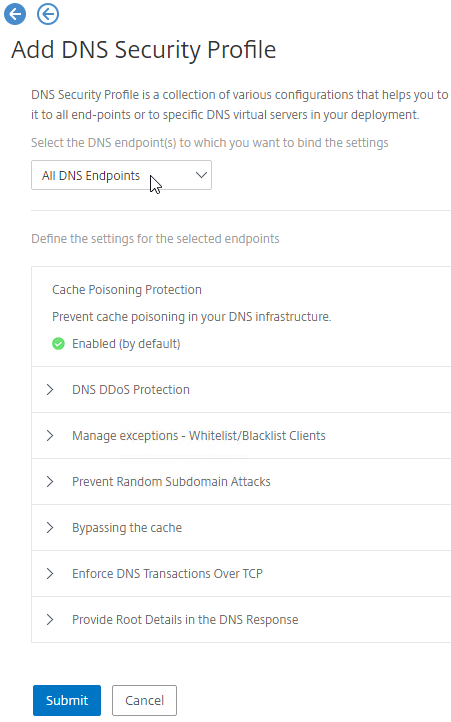Expand Provide Root Details chevron arrow
451x722 pixels.
tap(50, 620)
